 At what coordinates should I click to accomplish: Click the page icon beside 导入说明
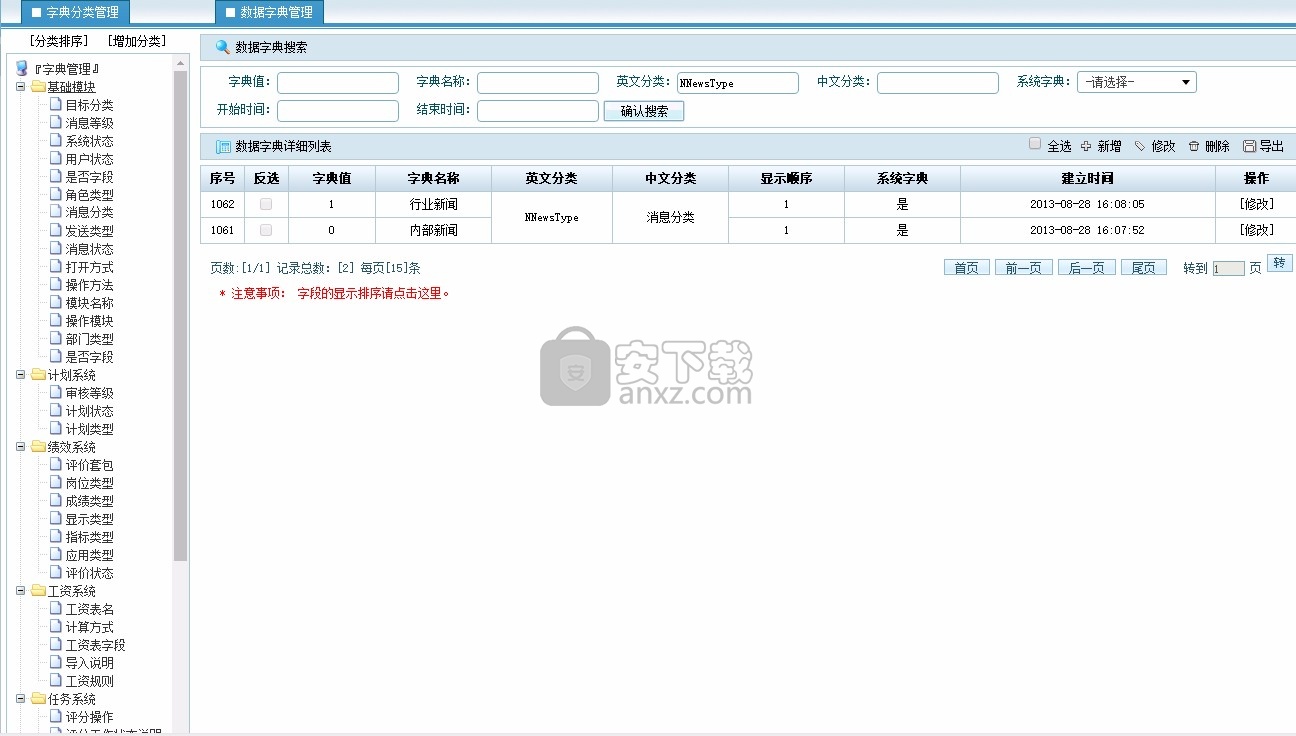[57, 662]
